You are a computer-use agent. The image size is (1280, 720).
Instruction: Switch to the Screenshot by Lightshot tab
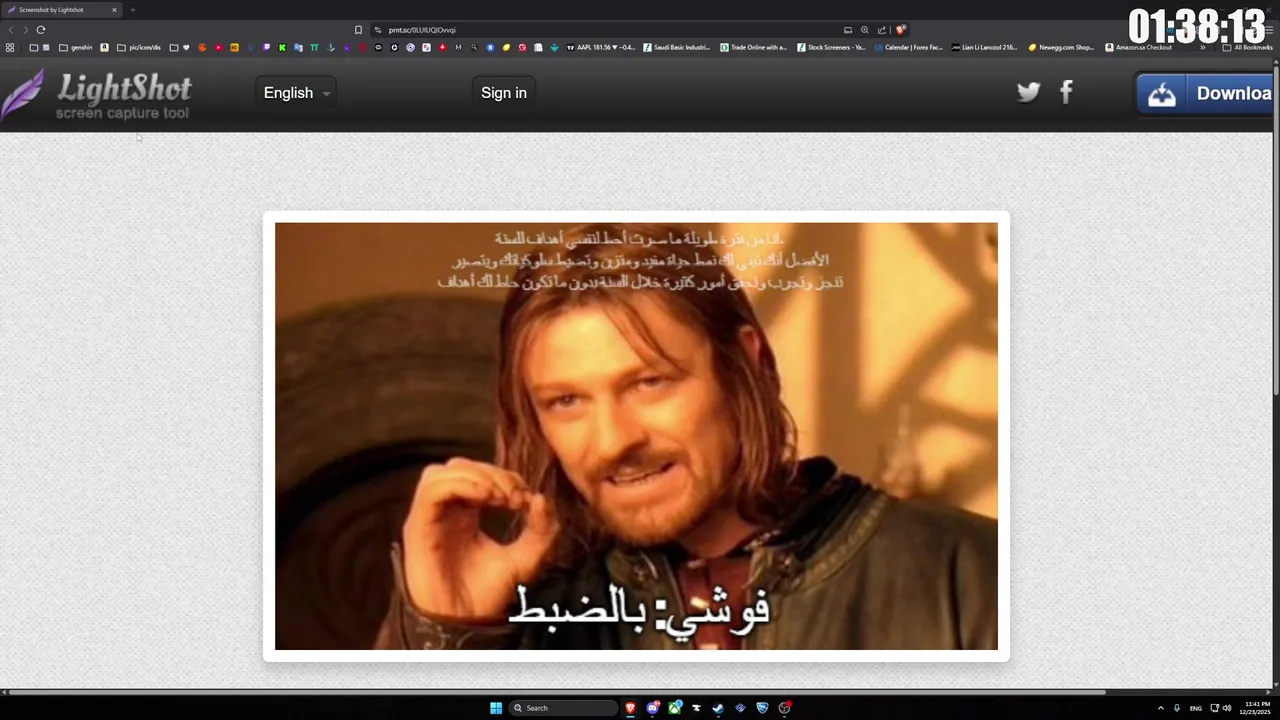60,10
